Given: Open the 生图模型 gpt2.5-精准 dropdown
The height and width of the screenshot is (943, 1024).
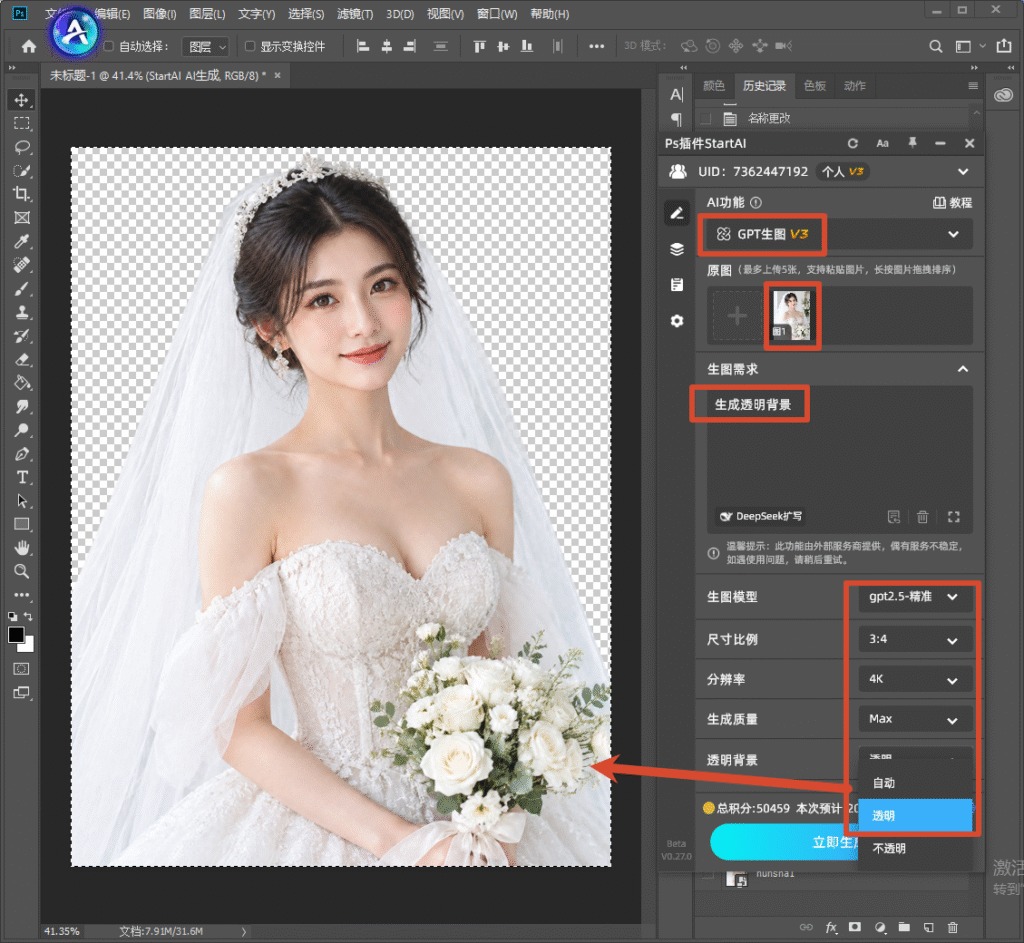Looking at the screenshot, I should pyautogui.click(x=915, y=597).
